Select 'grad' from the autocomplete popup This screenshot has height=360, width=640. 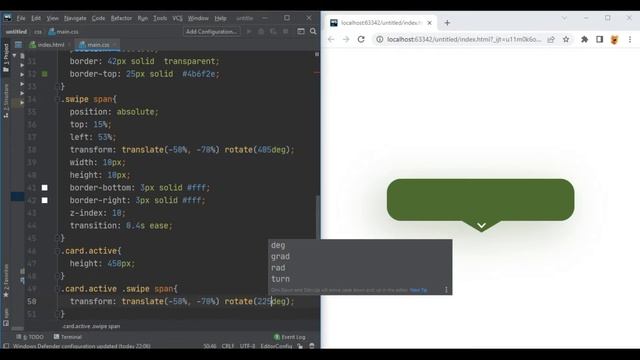(x=360, y=256)
